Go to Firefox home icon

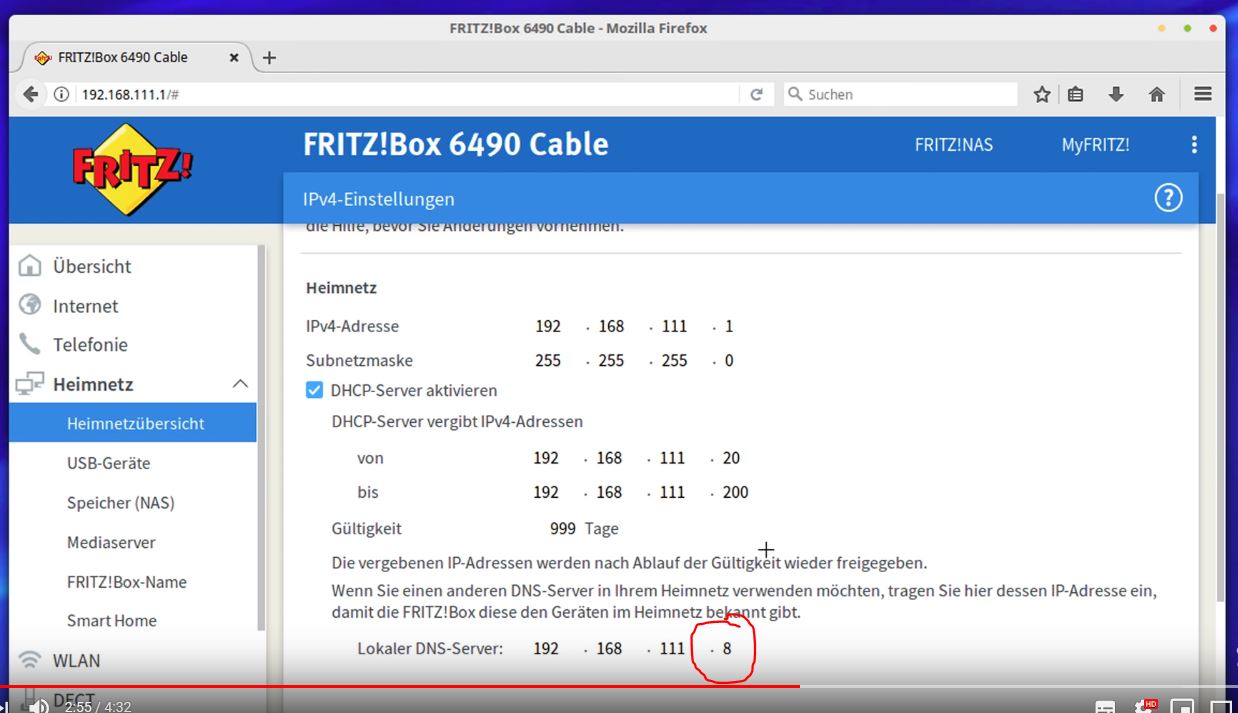click(1157, 94)
